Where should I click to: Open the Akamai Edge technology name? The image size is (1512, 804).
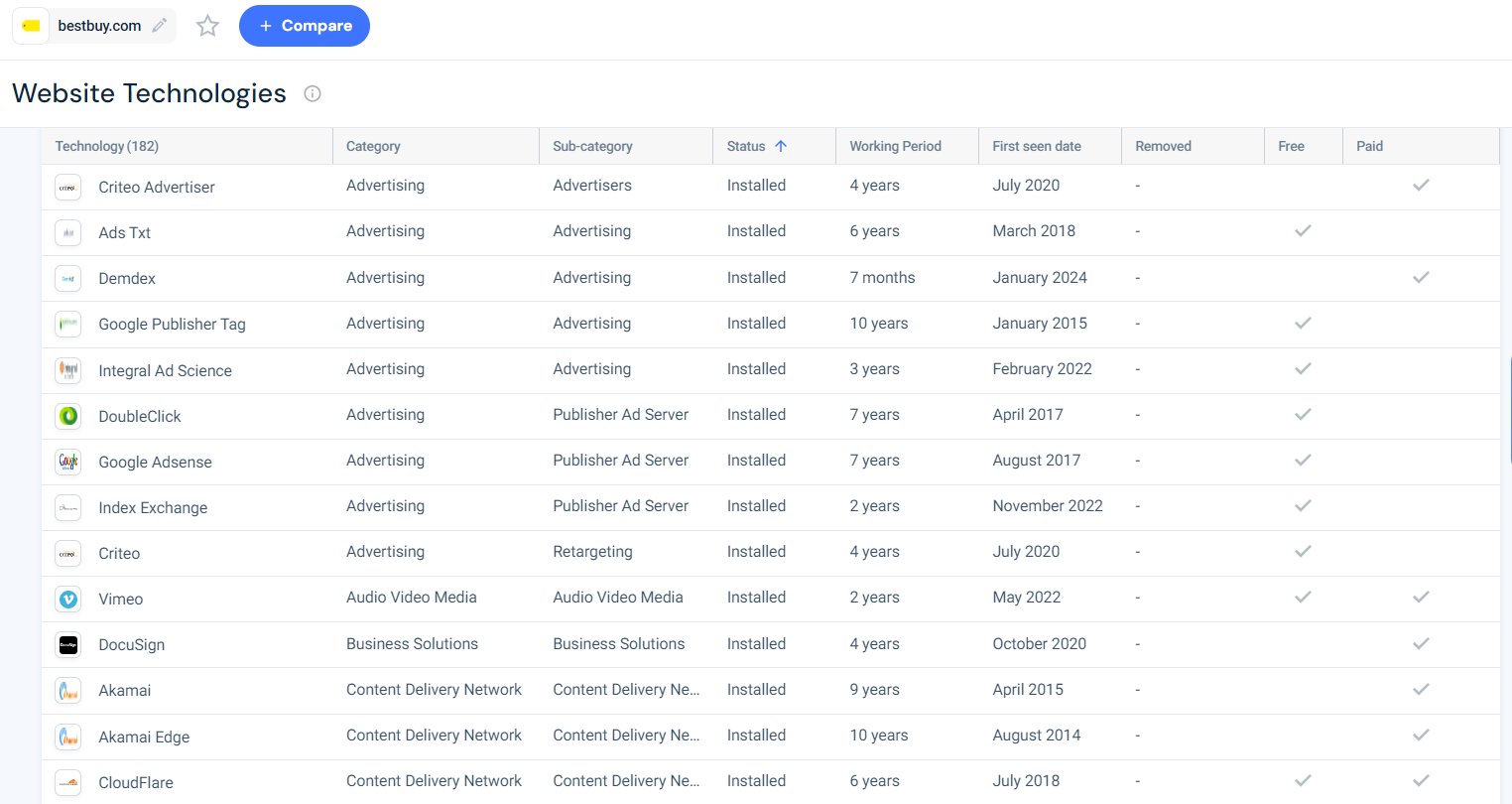click(144, 737)
